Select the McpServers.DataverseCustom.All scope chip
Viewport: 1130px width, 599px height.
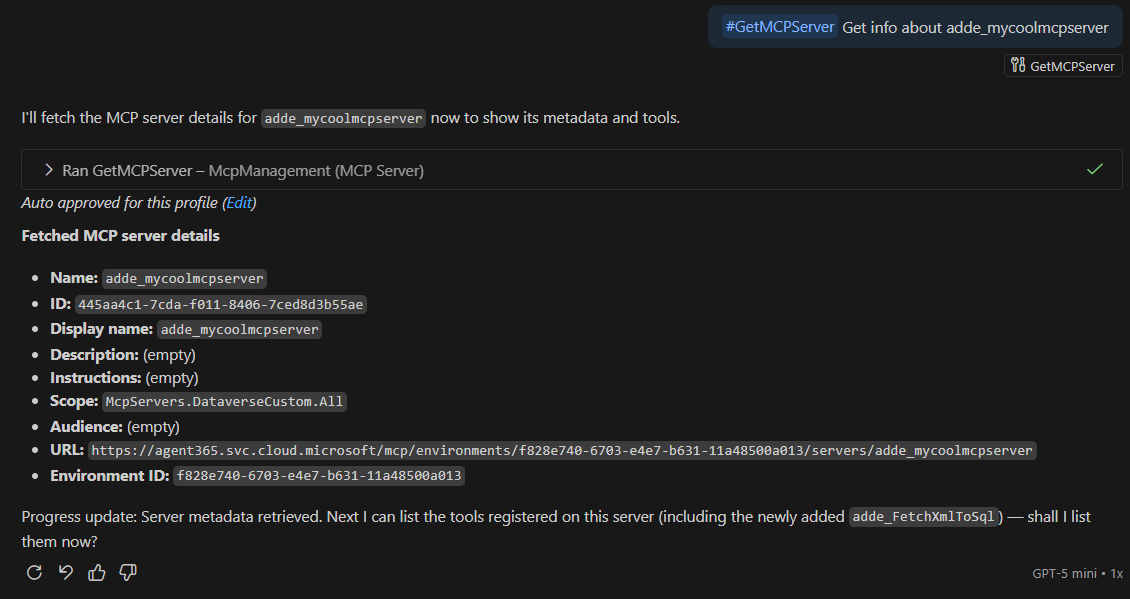click(224, 401)
